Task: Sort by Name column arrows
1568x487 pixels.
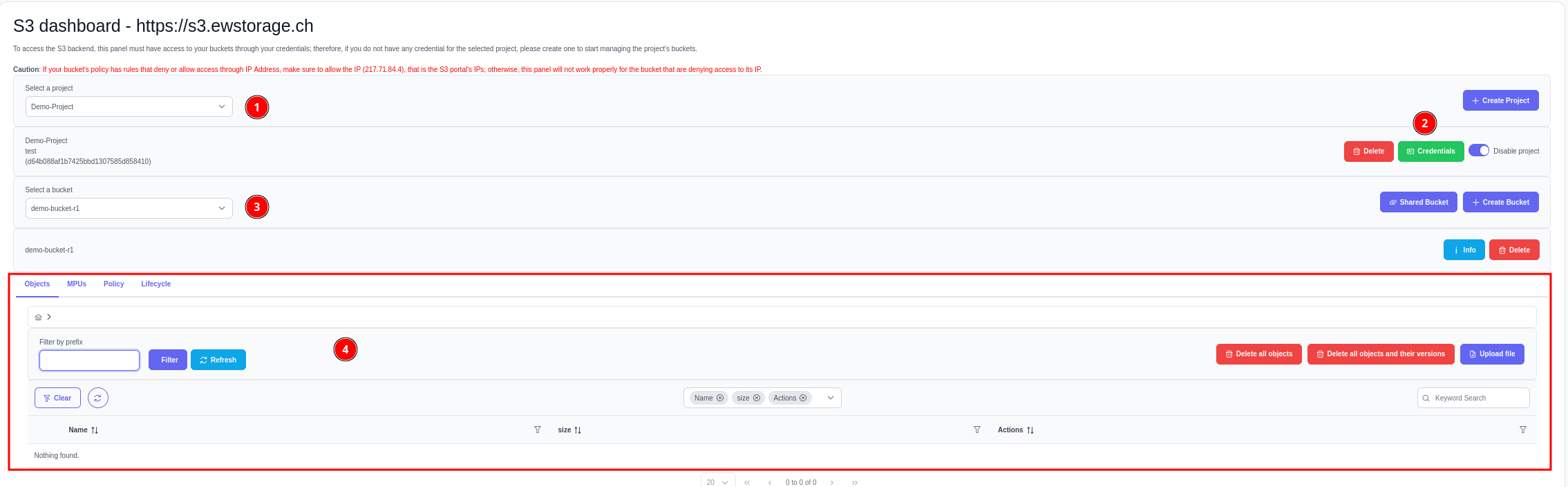Action: 95,430
